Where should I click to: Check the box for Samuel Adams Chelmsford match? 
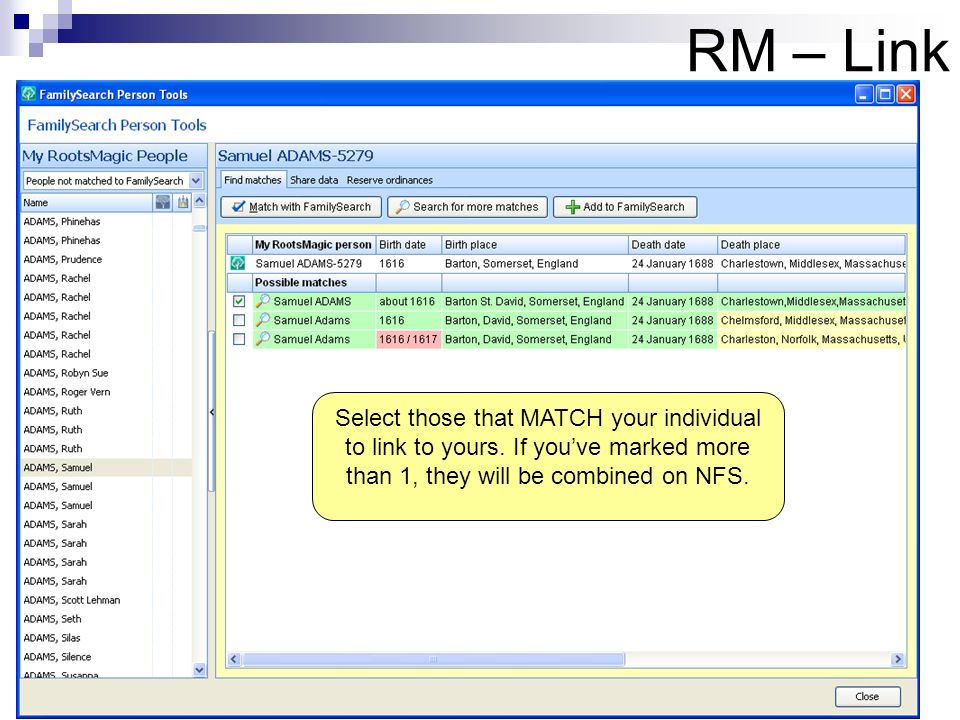click(x=239, y=320)
